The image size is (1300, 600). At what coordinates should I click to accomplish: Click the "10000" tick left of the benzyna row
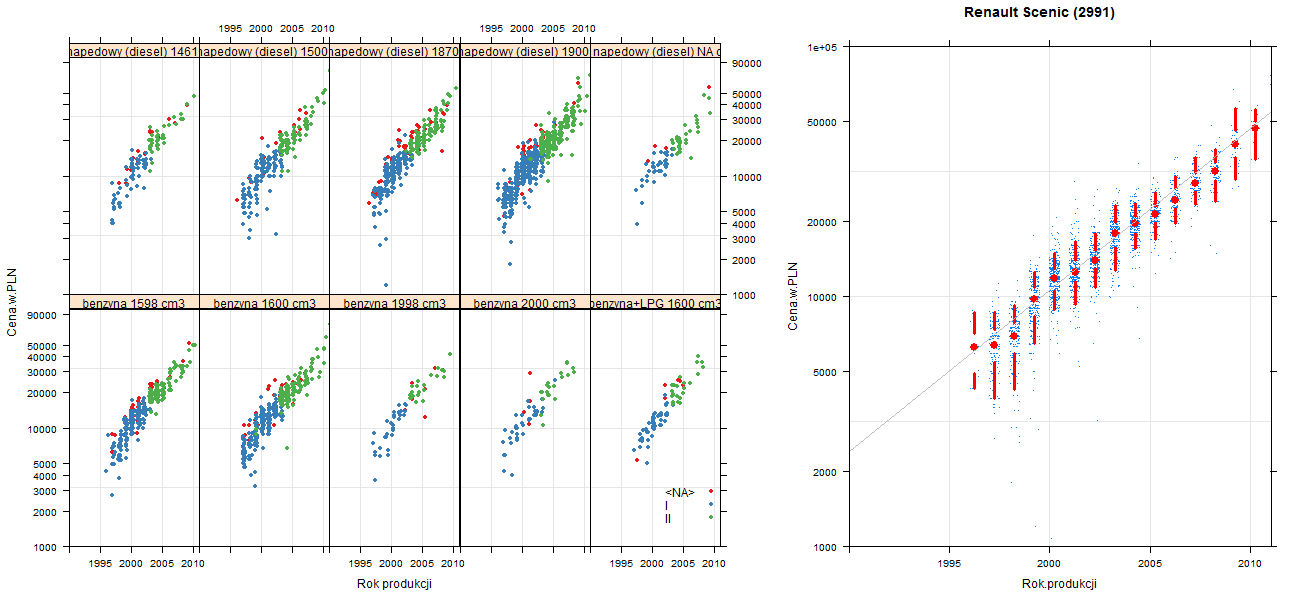tap(41, 428)
